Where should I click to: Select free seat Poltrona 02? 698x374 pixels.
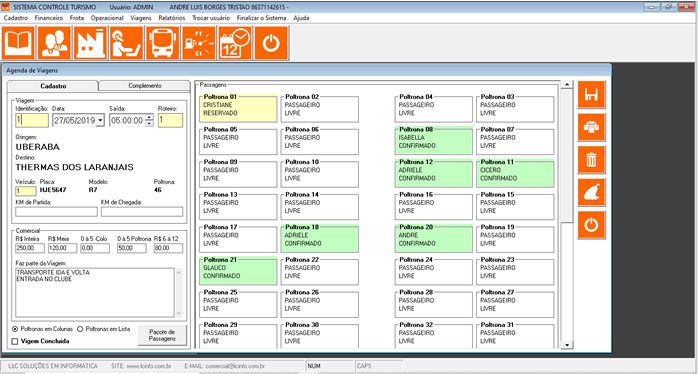click(320, 109)
